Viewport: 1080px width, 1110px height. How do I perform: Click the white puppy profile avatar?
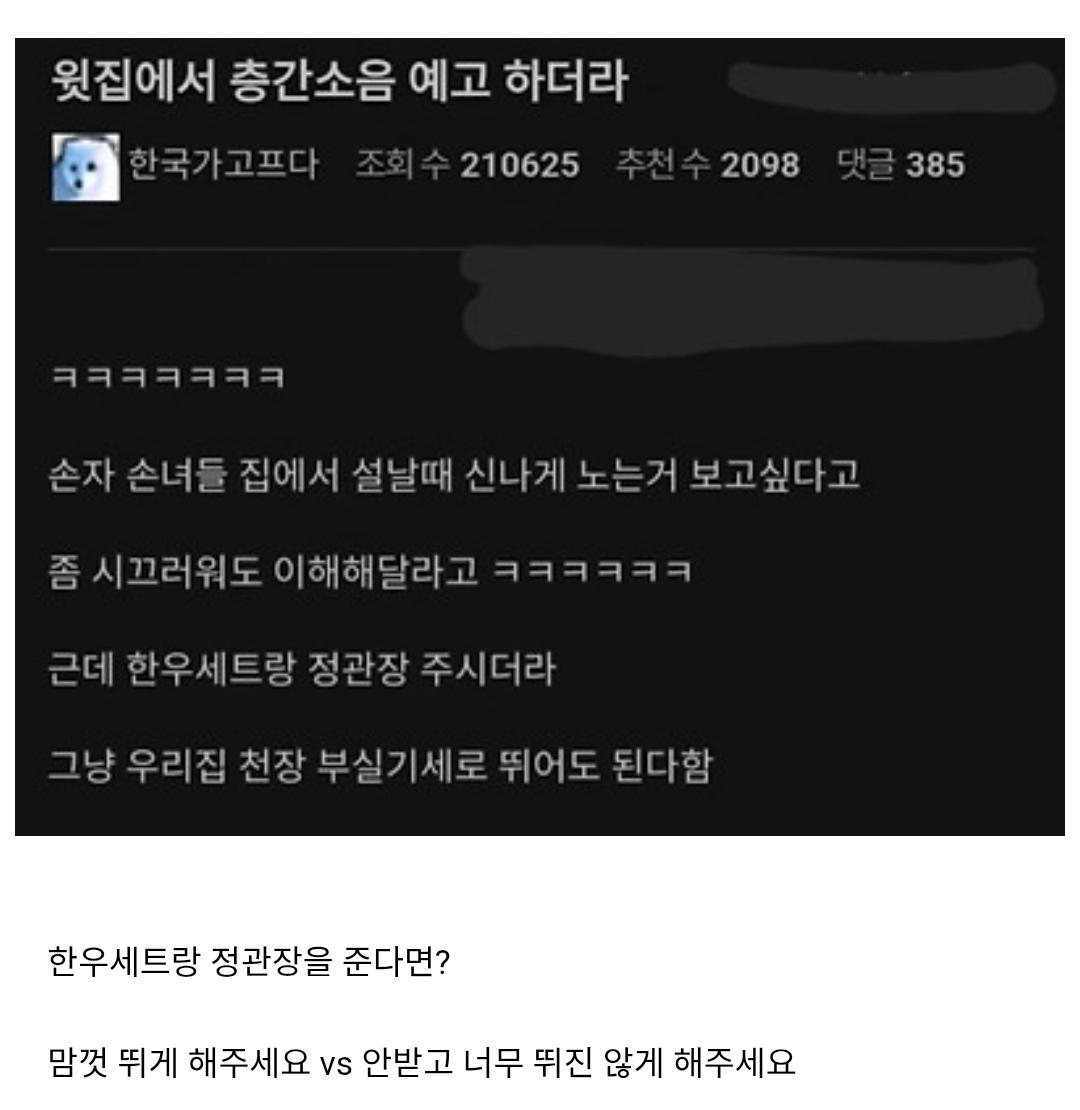(x=86, y=167)
